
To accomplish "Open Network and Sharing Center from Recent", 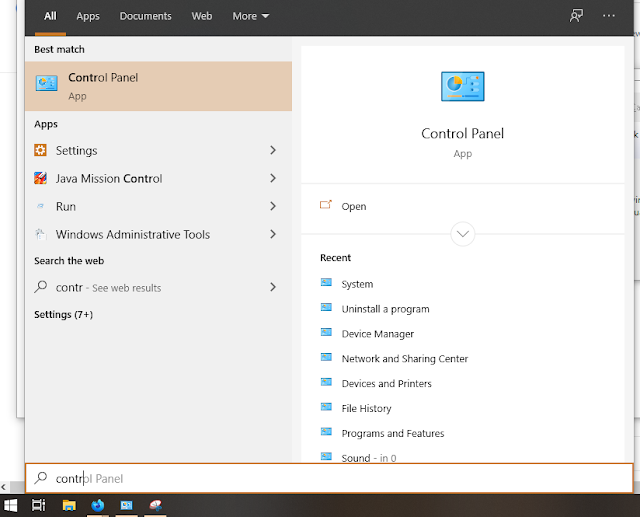I will coord(404,359).
